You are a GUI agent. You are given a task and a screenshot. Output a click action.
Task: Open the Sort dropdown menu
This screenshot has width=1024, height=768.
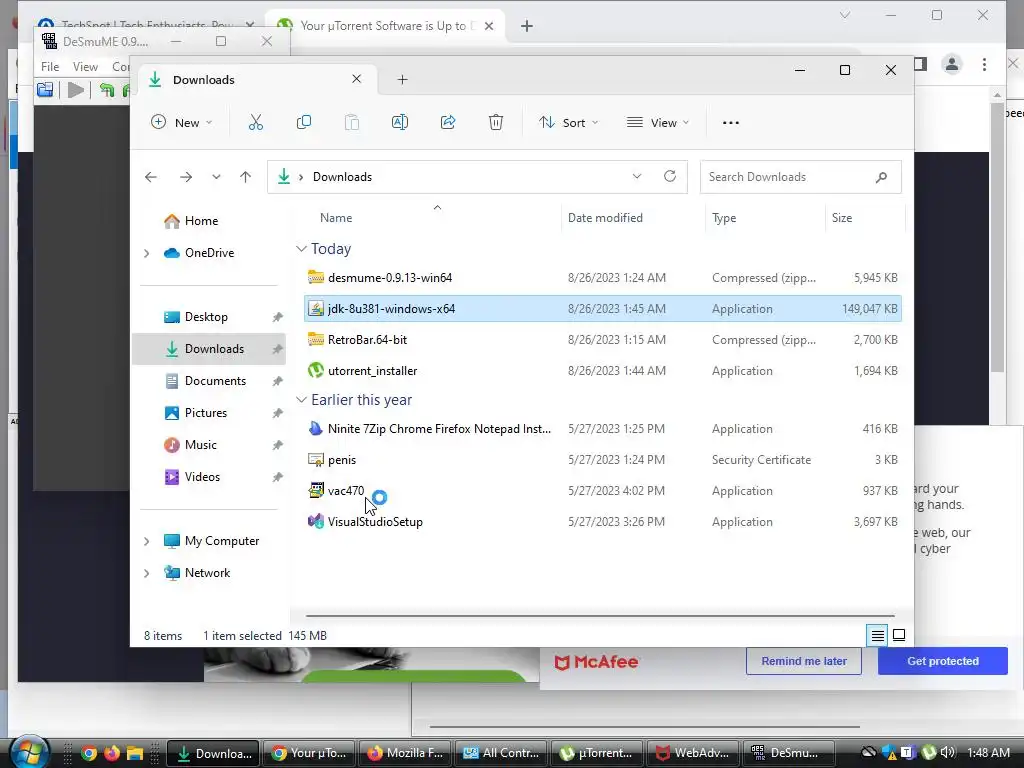click(568, 122)
